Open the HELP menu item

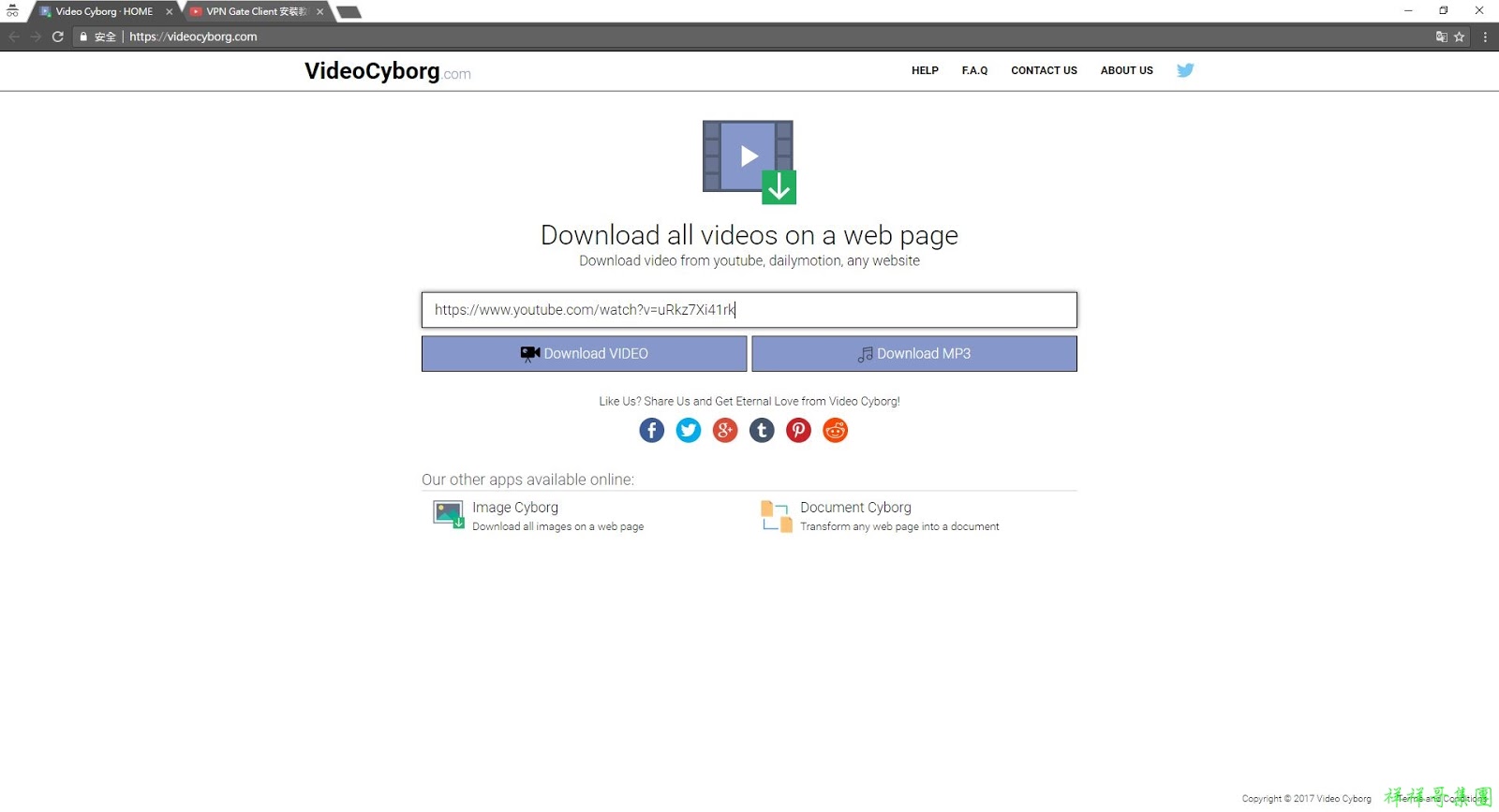click(x=925, y=70)
